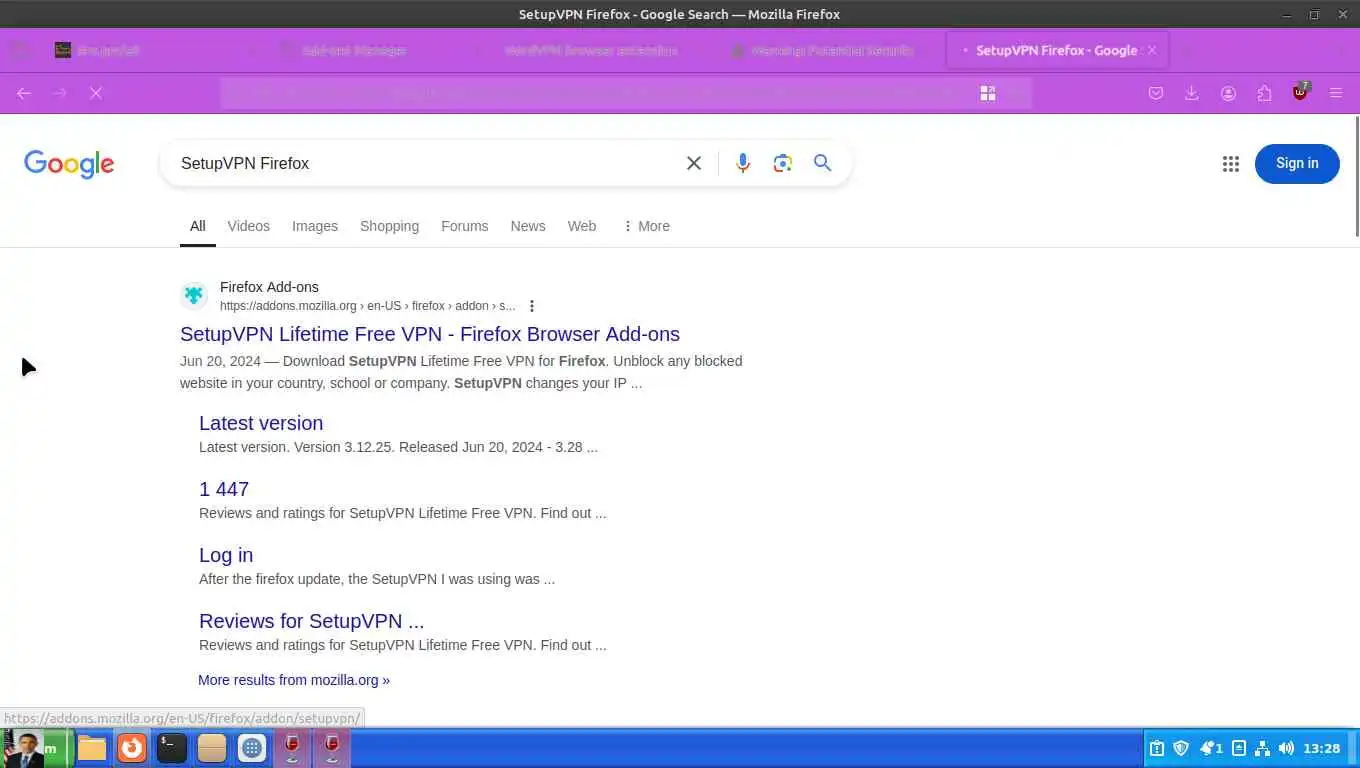
Task: Switch to Forums results
Action: (x=464, y=226)
